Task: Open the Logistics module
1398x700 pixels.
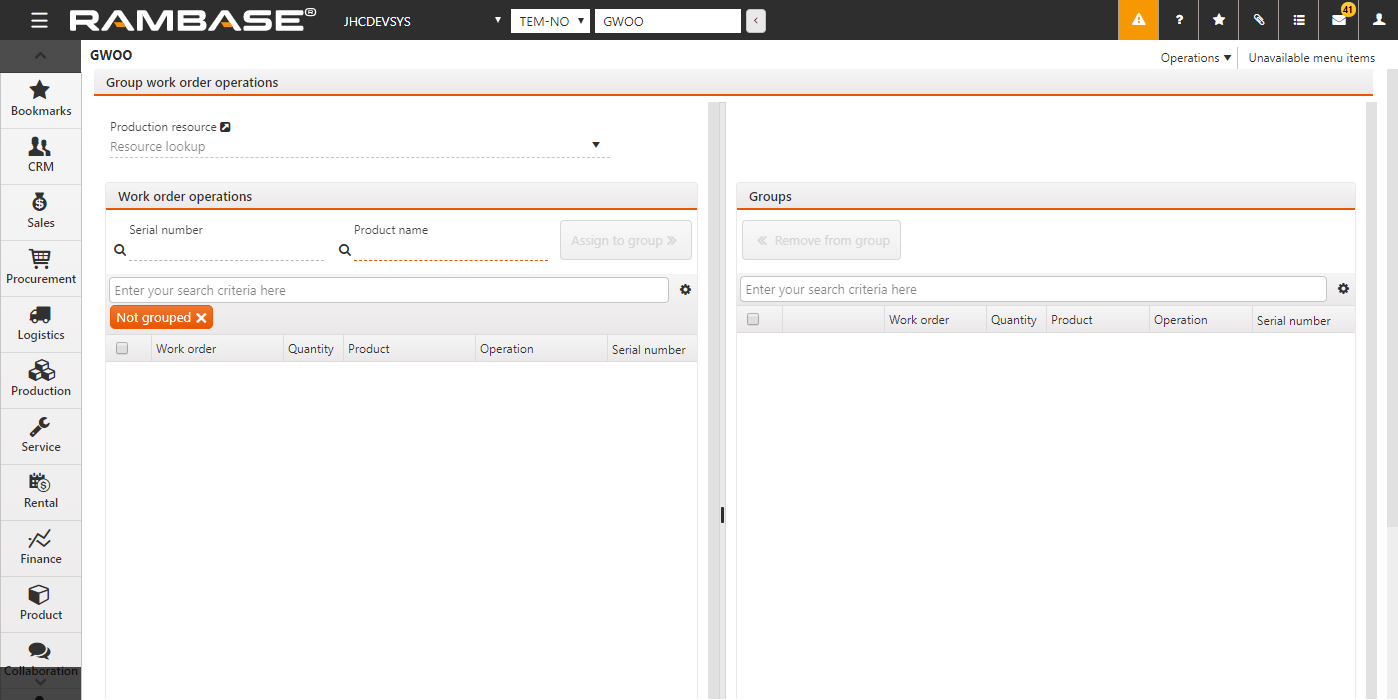Action: click(x=41, y=323)
